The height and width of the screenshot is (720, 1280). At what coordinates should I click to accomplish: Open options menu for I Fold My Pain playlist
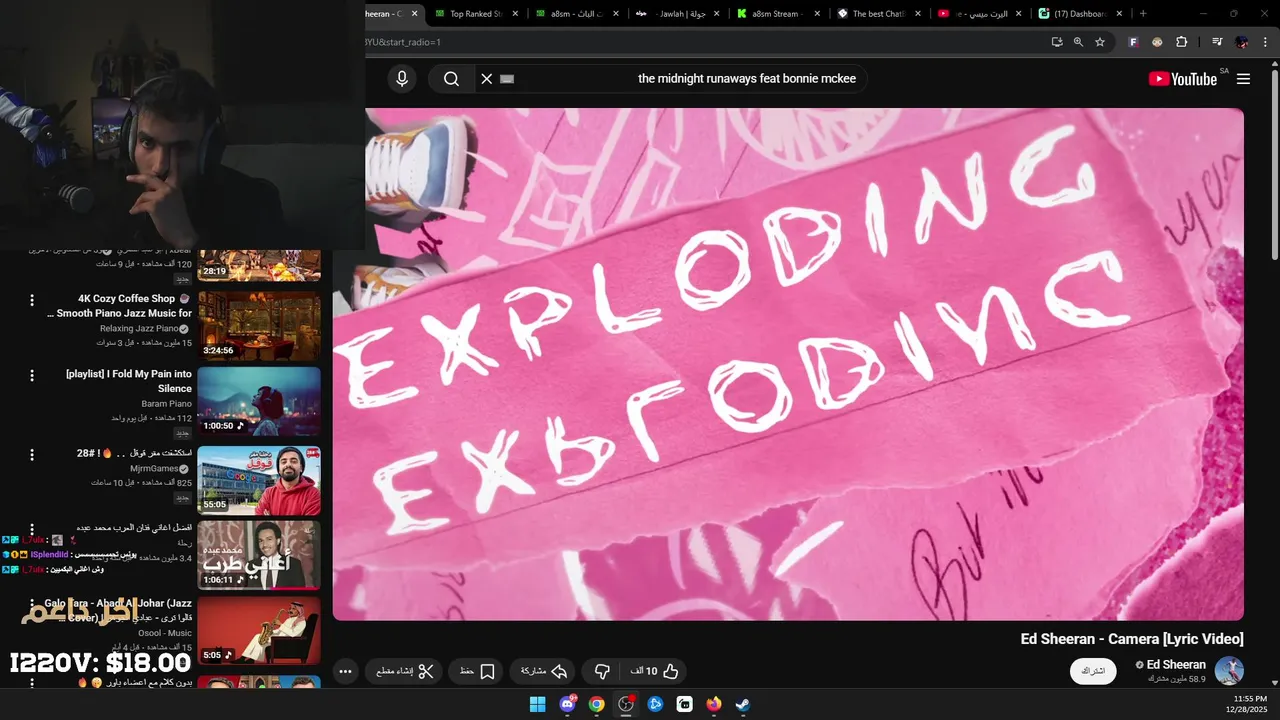[32, 375]
